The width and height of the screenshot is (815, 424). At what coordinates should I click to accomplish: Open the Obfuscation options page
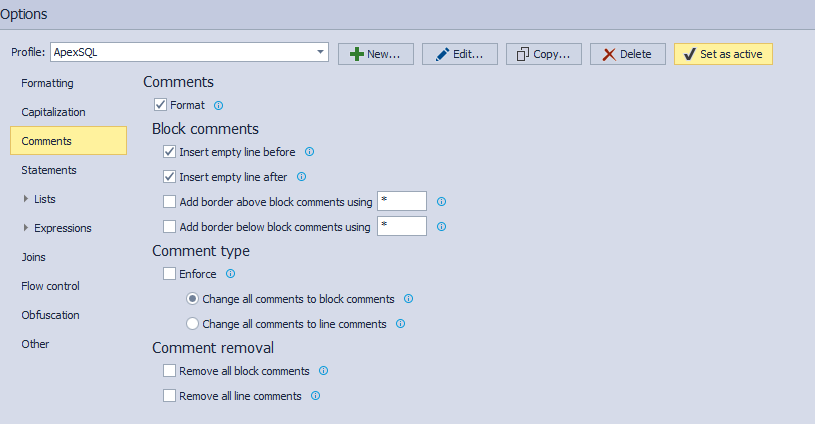(50, 315)
